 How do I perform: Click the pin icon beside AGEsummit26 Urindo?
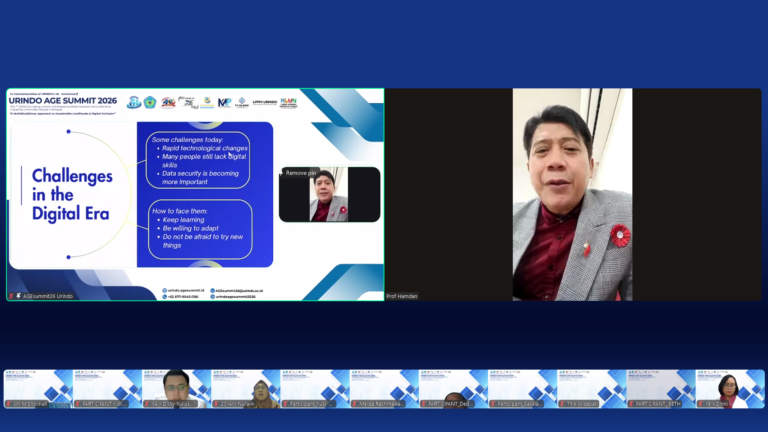[19, 296]
